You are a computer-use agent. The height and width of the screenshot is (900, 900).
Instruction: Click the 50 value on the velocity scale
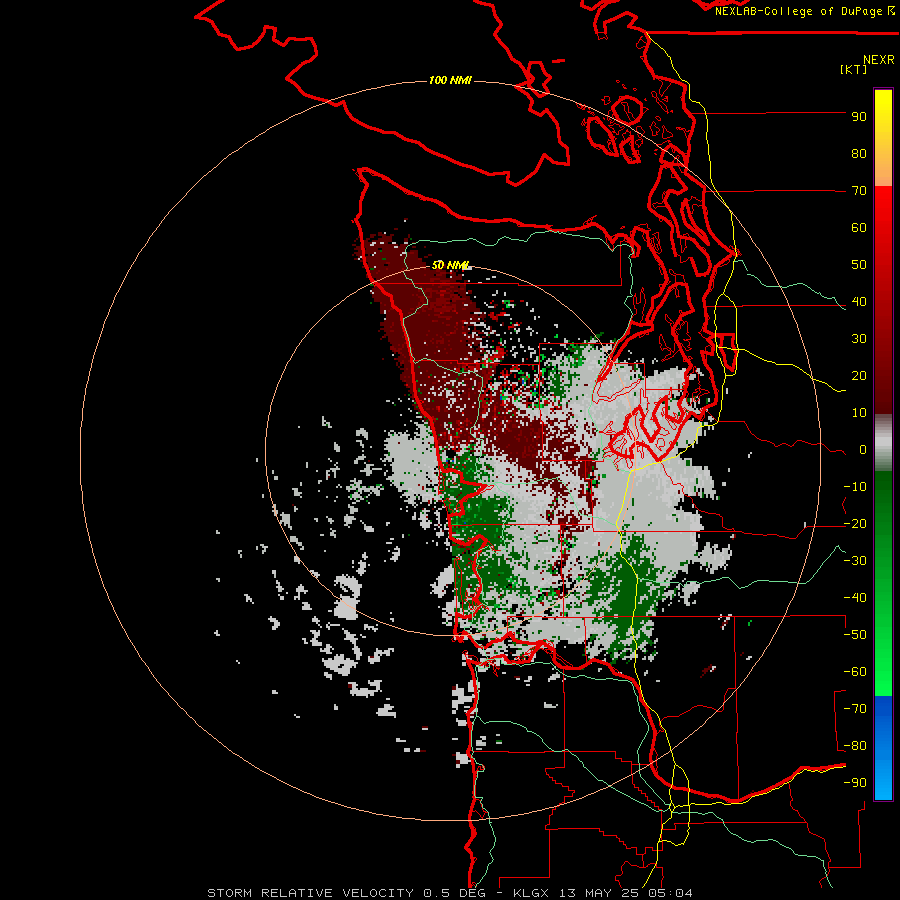859,265
